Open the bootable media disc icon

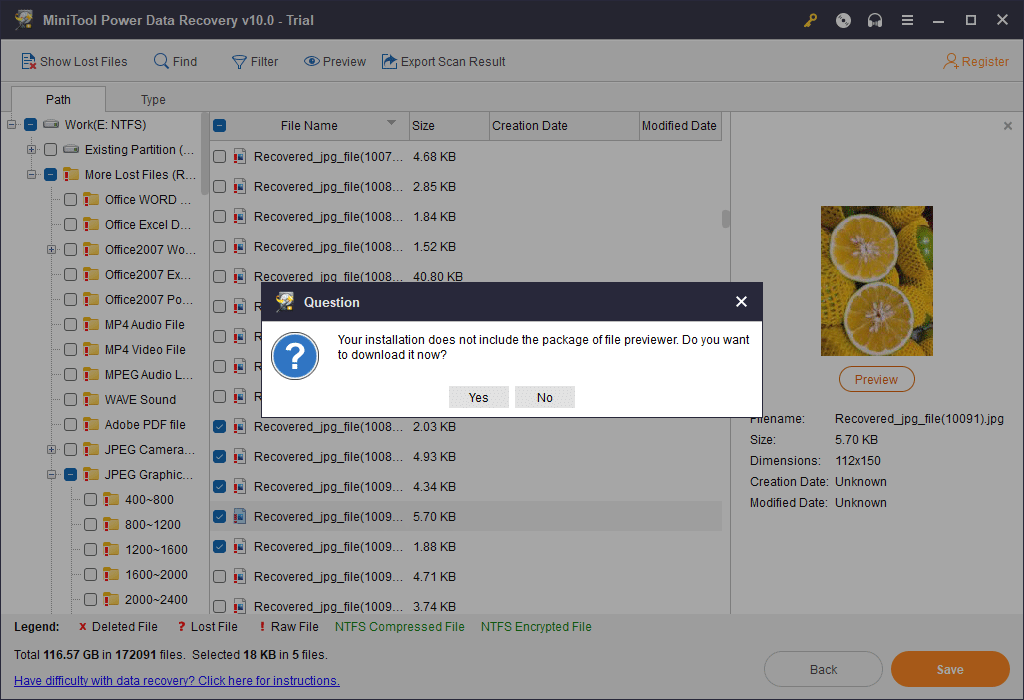(x=843, y=20)
